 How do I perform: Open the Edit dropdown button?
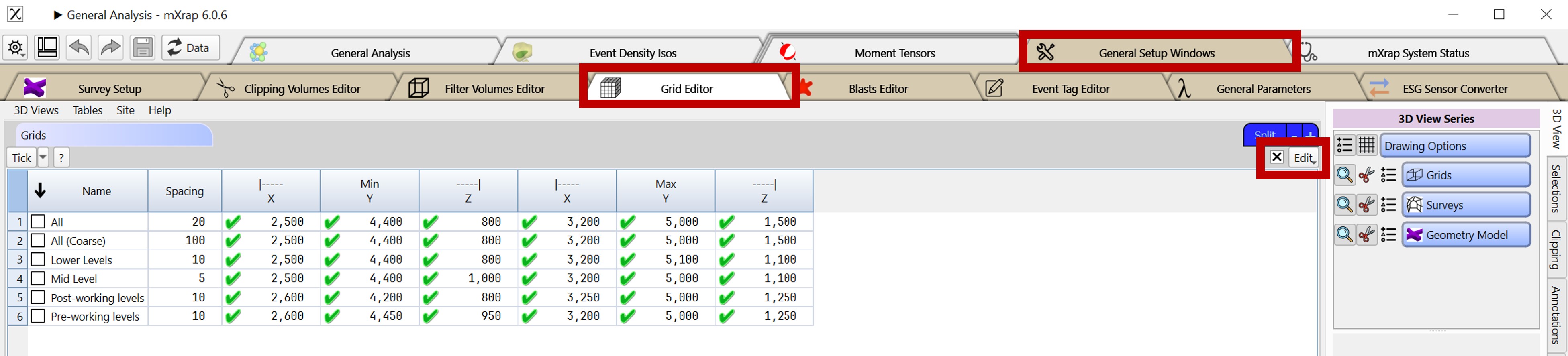(1303, 158)
